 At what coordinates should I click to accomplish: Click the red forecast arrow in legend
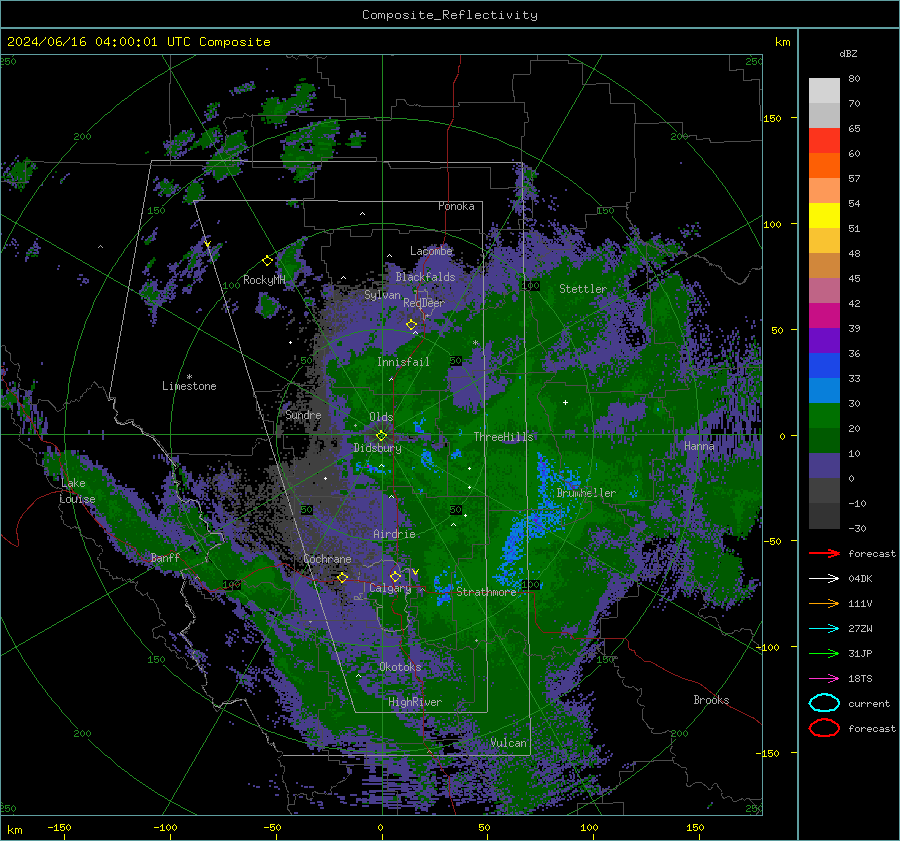(824, 553)
